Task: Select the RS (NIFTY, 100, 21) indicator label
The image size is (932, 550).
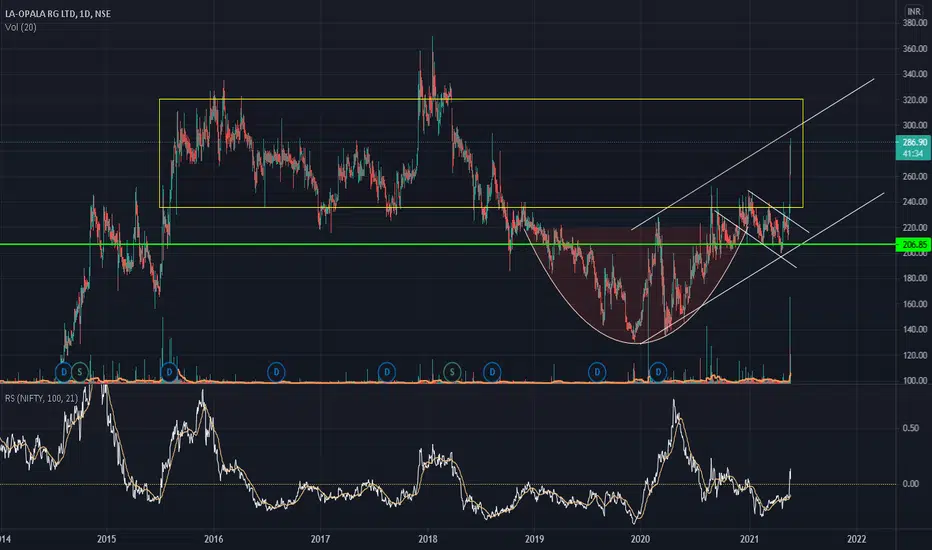Action: click(41, 398)
